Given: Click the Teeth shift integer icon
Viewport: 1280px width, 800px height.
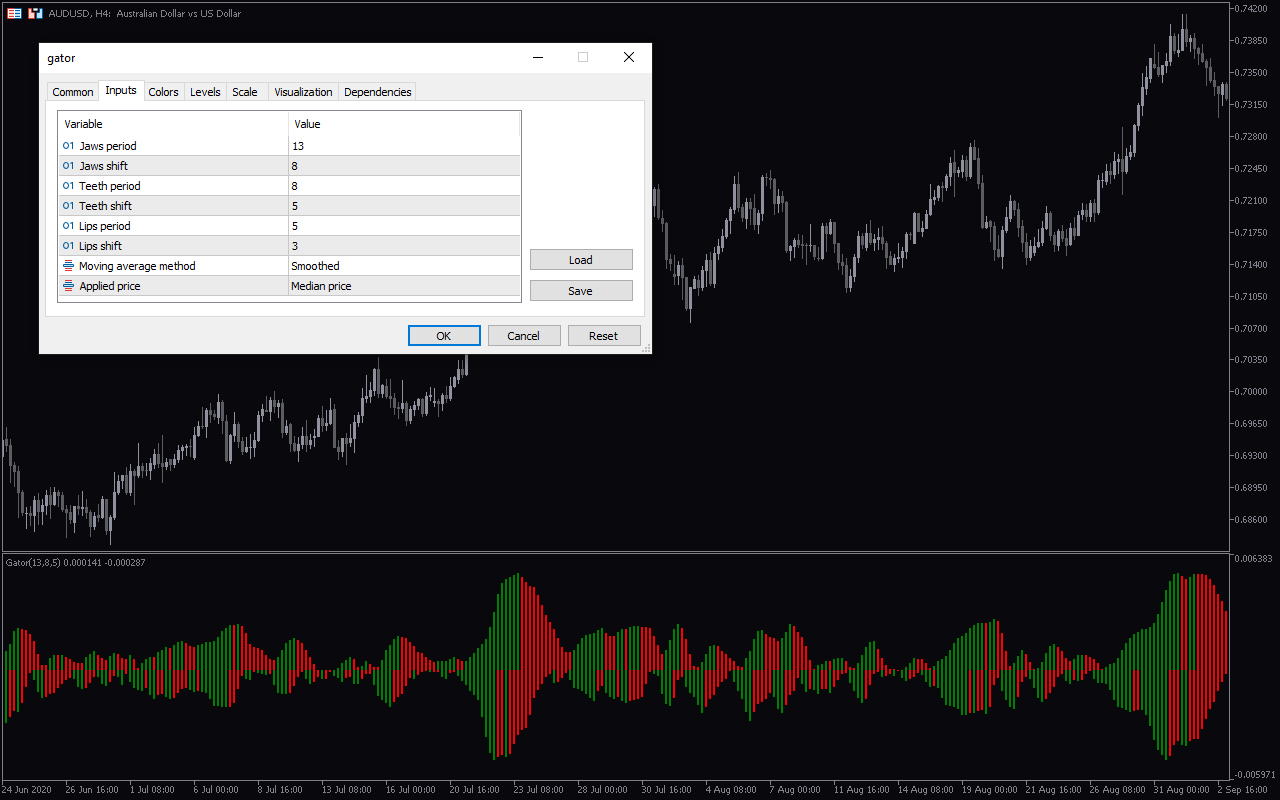Looking at the screenshot, I should click(x=68, y=206).
